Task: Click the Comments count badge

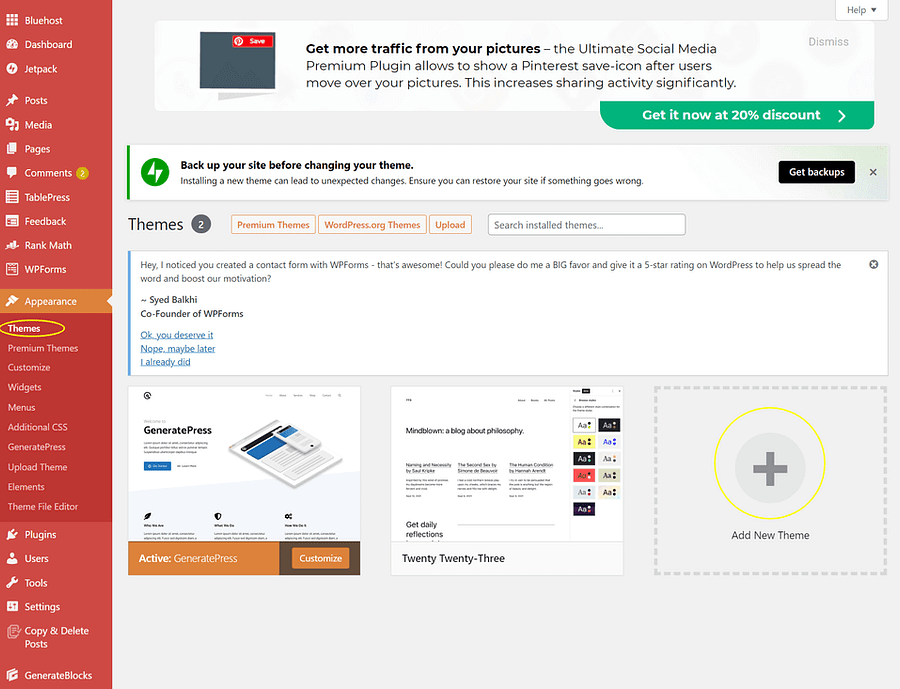Action: click(82, 173)
